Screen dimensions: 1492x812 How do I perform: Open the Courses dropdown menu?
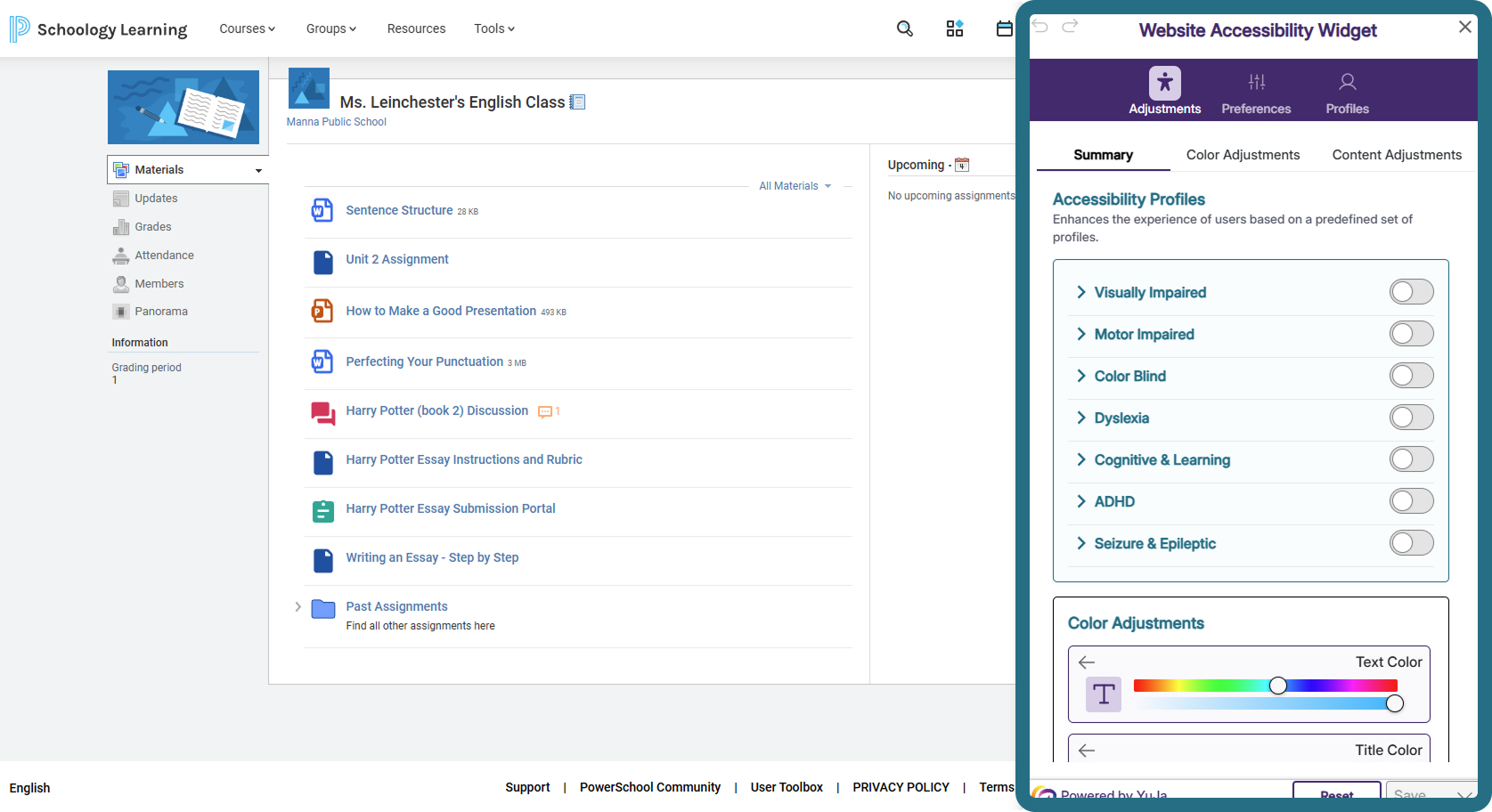tap(248, 28)
